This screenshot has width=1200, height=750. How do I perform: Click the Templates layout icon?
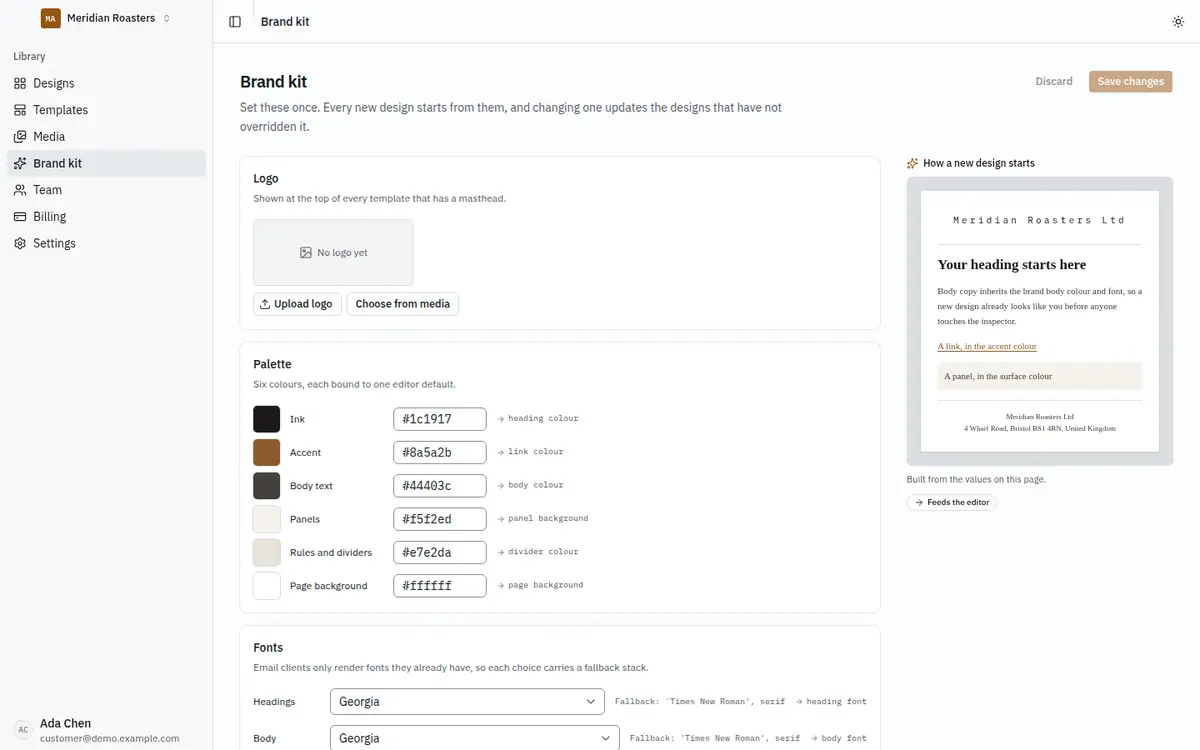pos(20,110)
